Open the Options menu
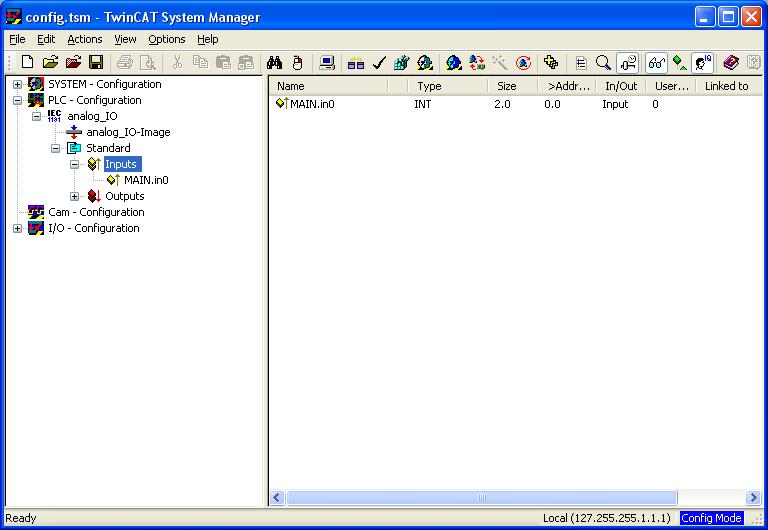The width and height of the screenshot is (768, 530). [x=167, y=39]
